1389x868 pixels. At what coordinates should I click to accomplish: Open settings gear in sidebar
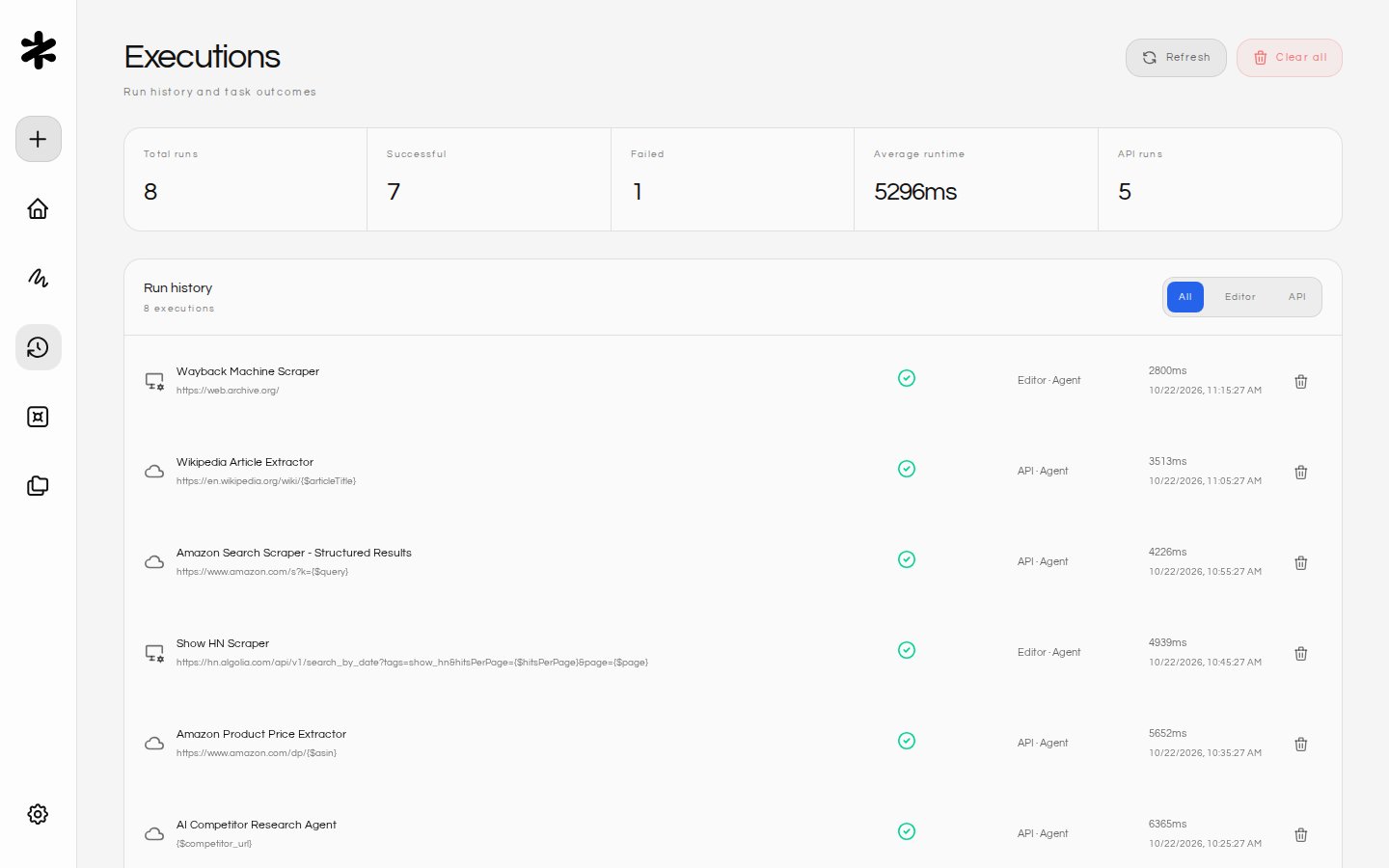[x=39, y=814]
